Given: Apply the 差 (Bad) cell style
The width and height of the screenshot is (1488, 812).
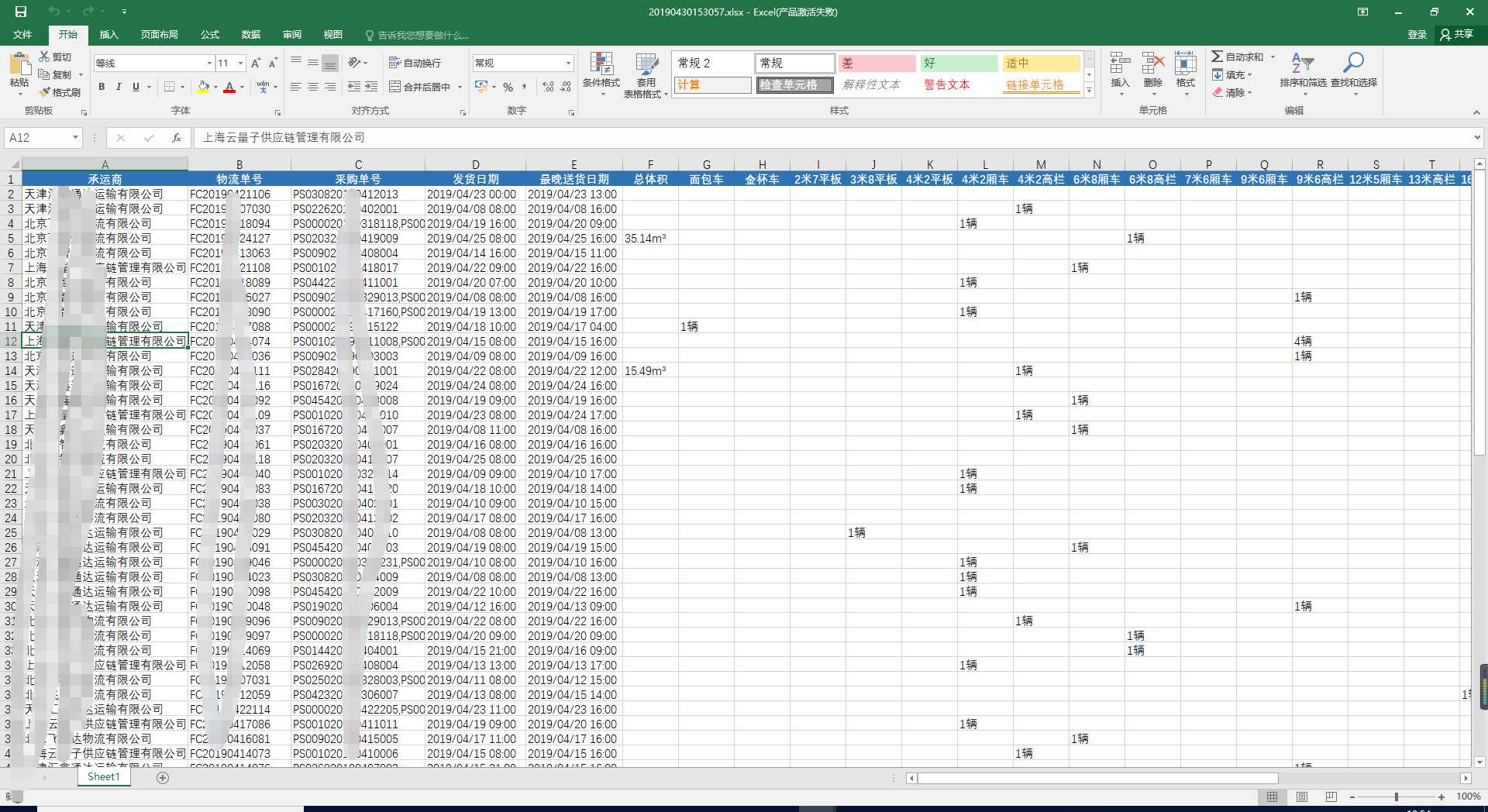Looking at the screenshot, I should pyautogui.click(x=877, y=63).
